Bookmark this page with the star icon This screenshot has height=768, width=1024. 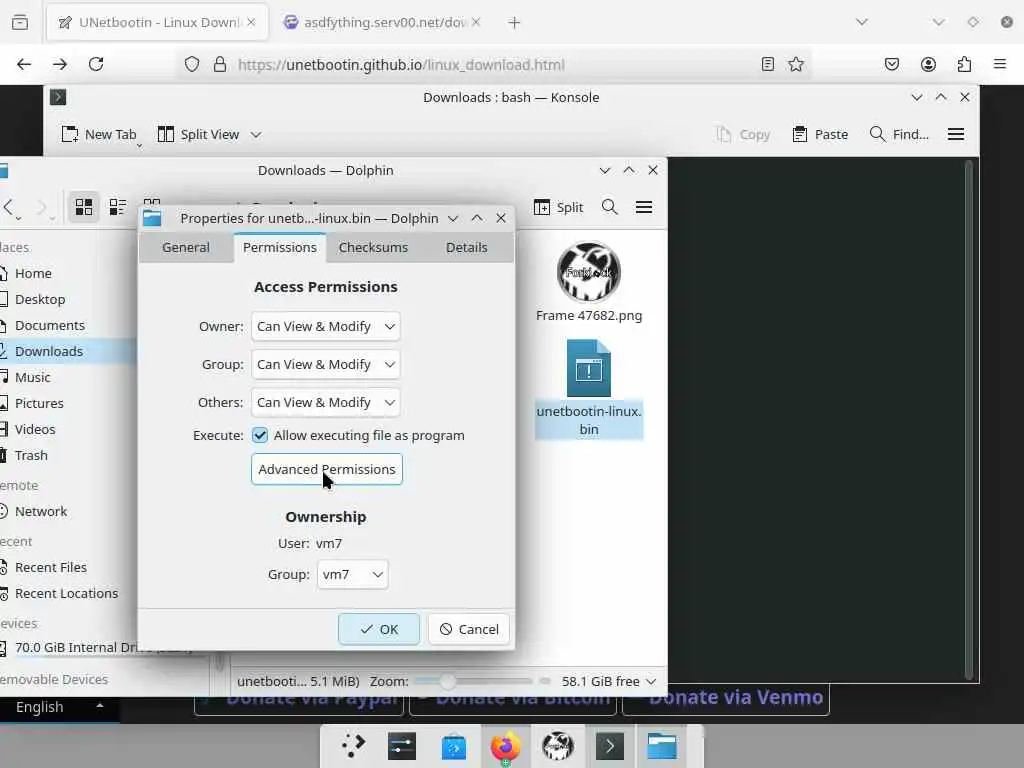point(795,64)
